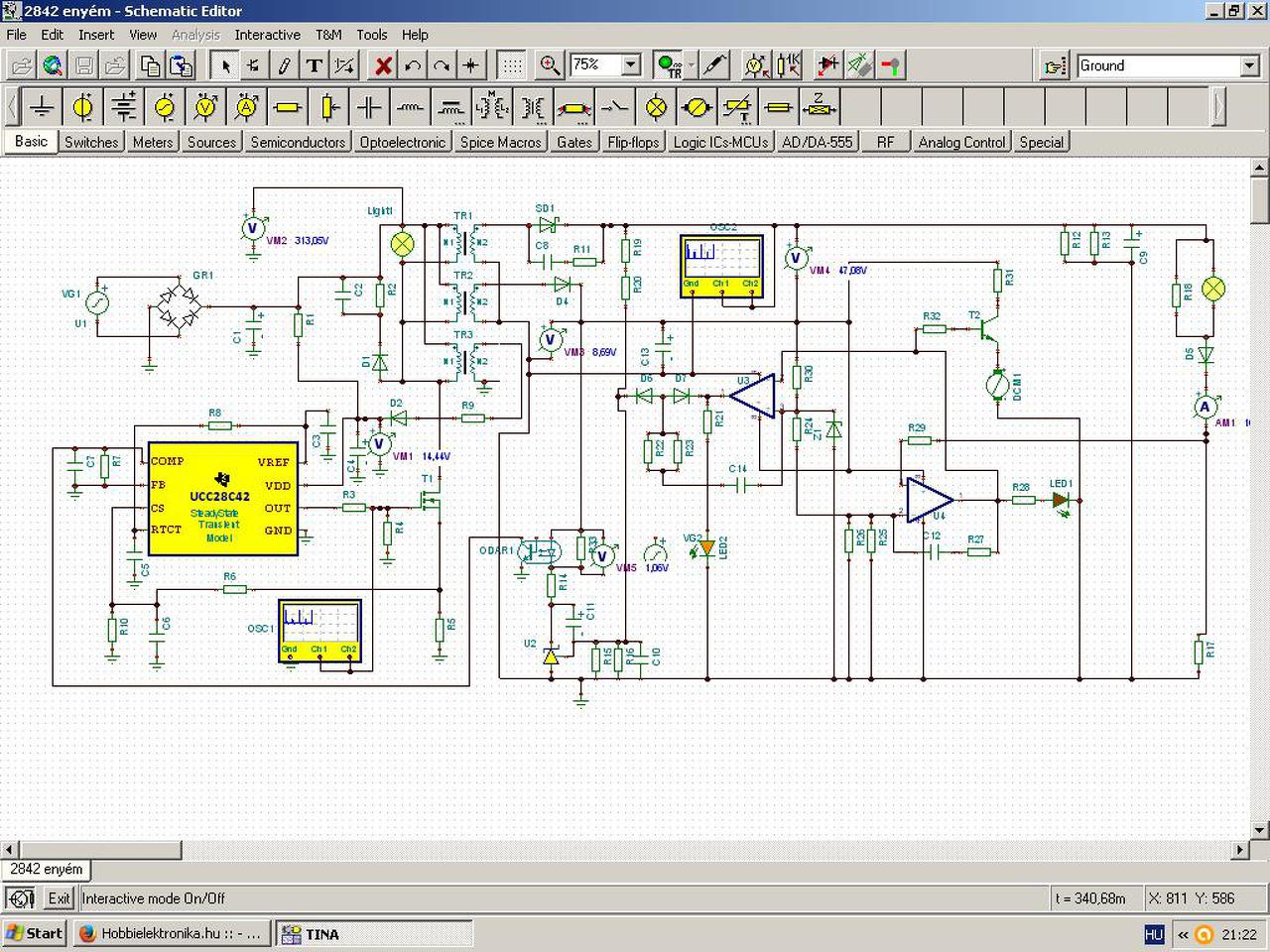Open the Windows Start button
1270x952 pixels.
(x=35, y=933)
